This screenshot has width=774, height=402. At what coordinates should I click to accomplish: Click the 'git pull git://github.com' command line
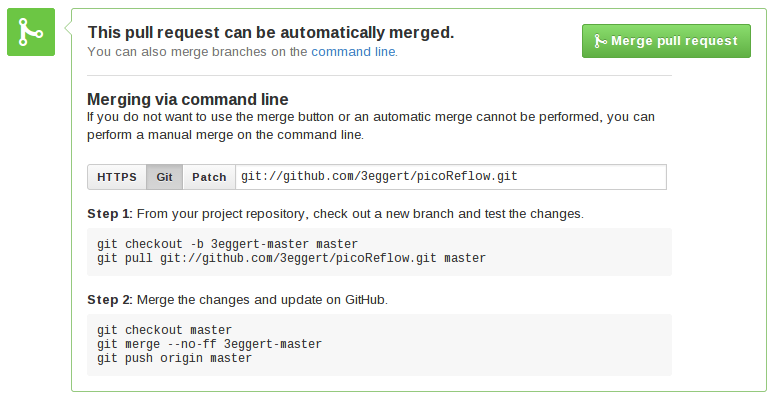point(291,258)
